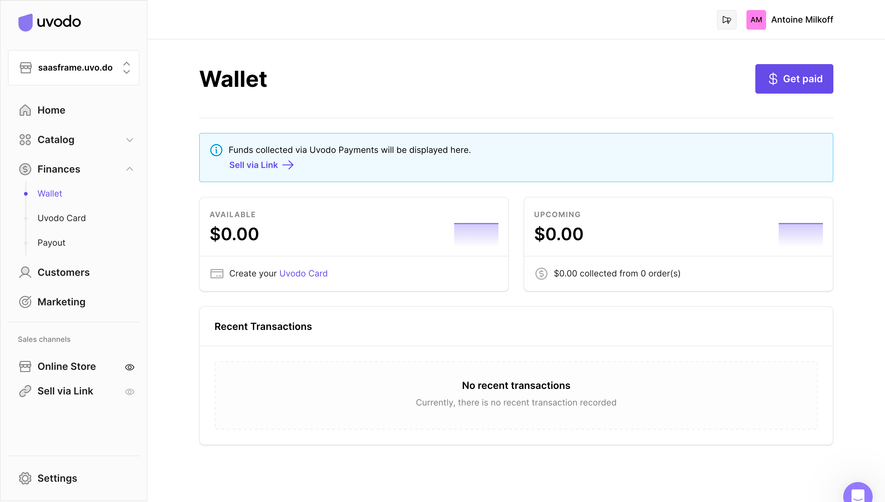Image resolution: width=885 pixels, height=502 pixels.
Task: Click the dollar icon beside collected orders
Action: 541,273
